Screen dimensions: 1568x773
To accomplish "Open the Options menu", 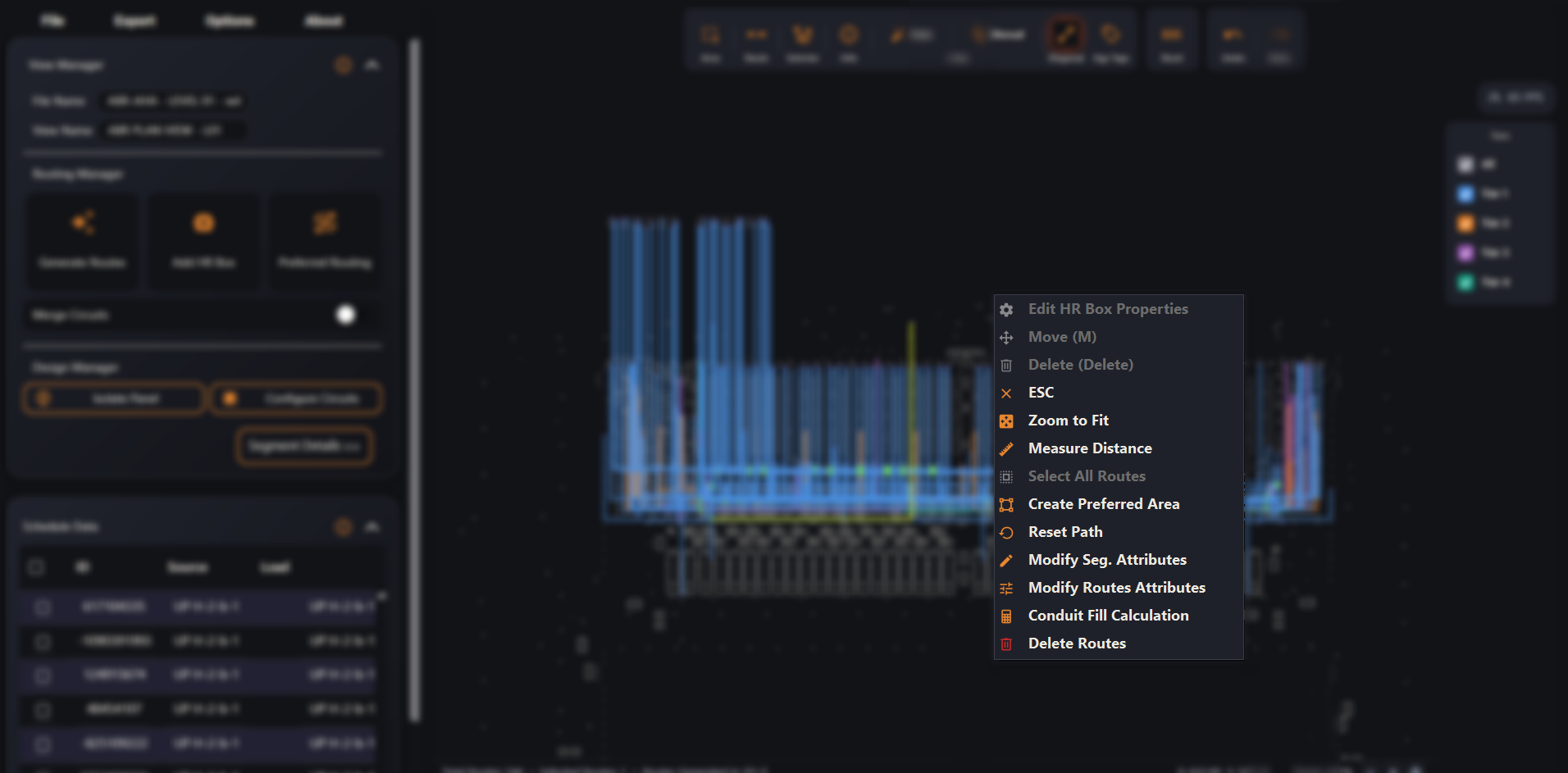I will coord(230,20).
